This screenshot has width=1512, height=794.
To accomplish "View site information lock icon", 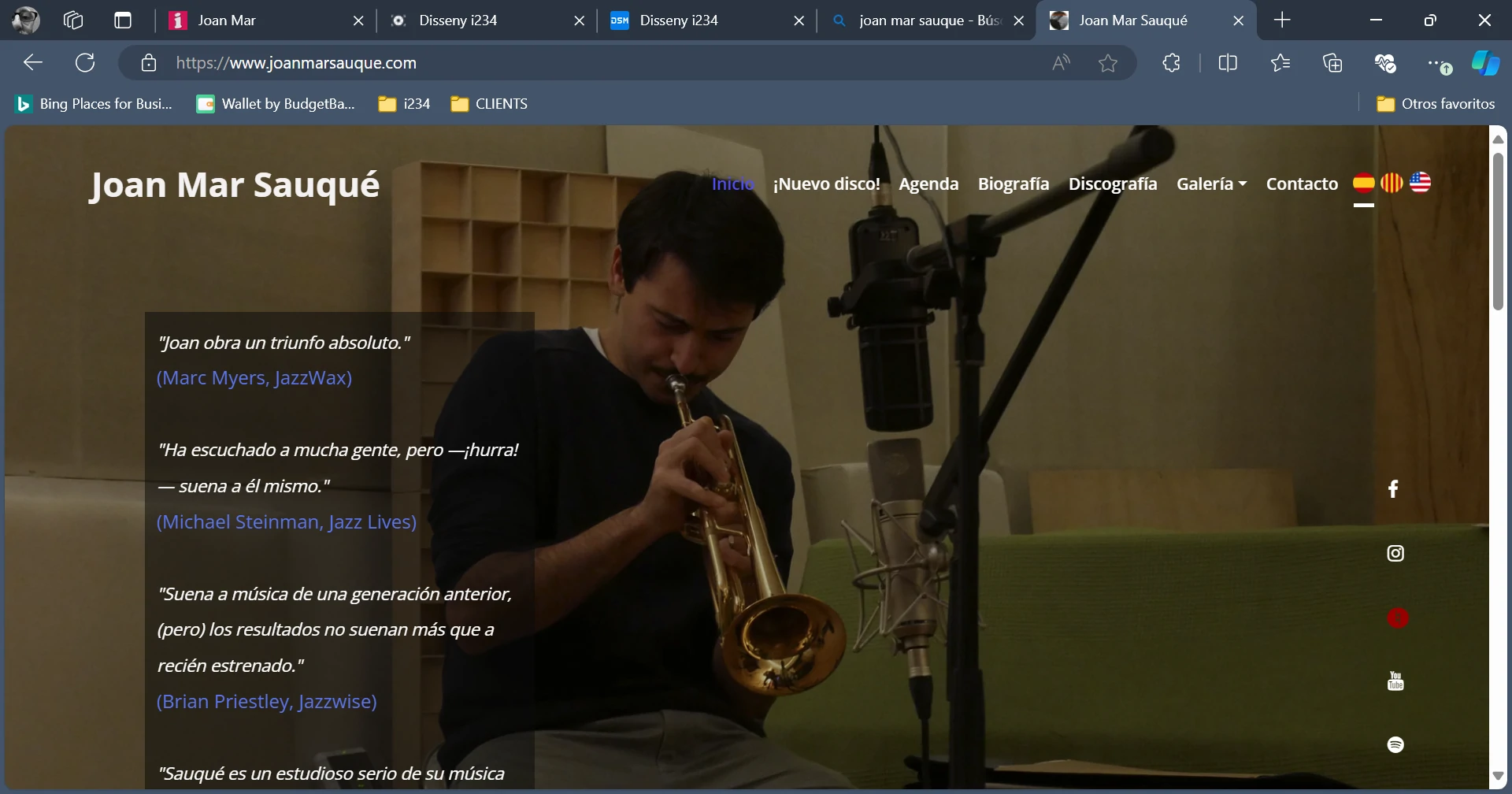I will coord(149,63).
